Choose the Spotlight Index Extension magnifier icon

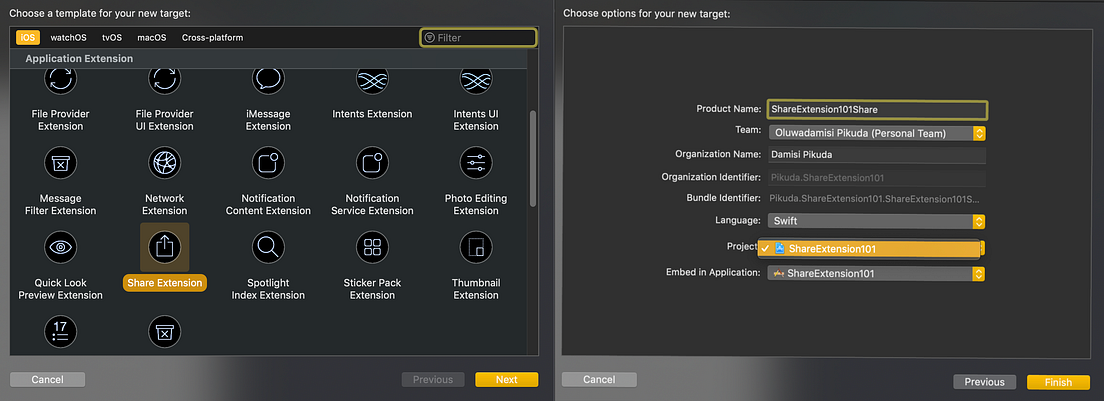tap(268, 248)
